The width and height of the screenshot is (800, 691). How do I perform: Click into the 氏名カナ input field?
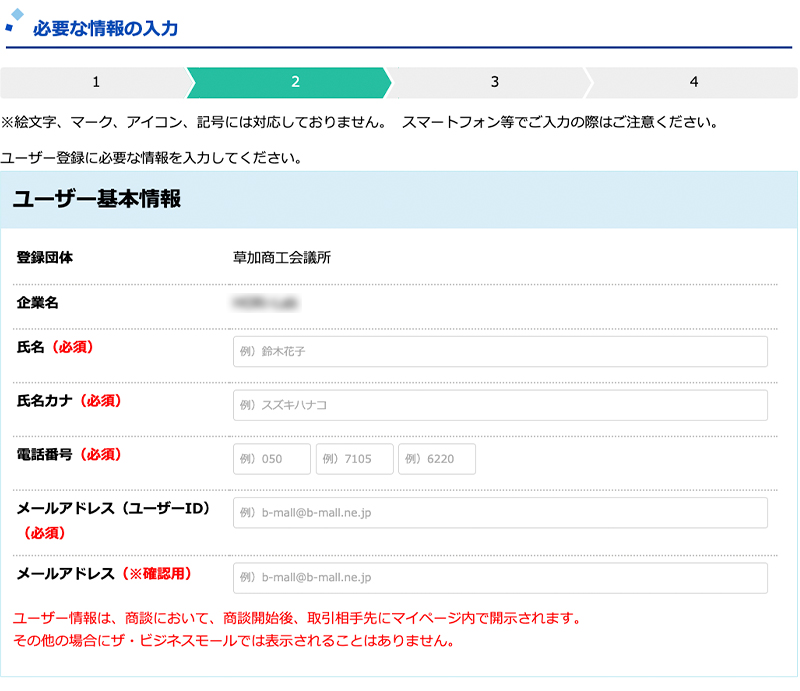click(500, 405)
